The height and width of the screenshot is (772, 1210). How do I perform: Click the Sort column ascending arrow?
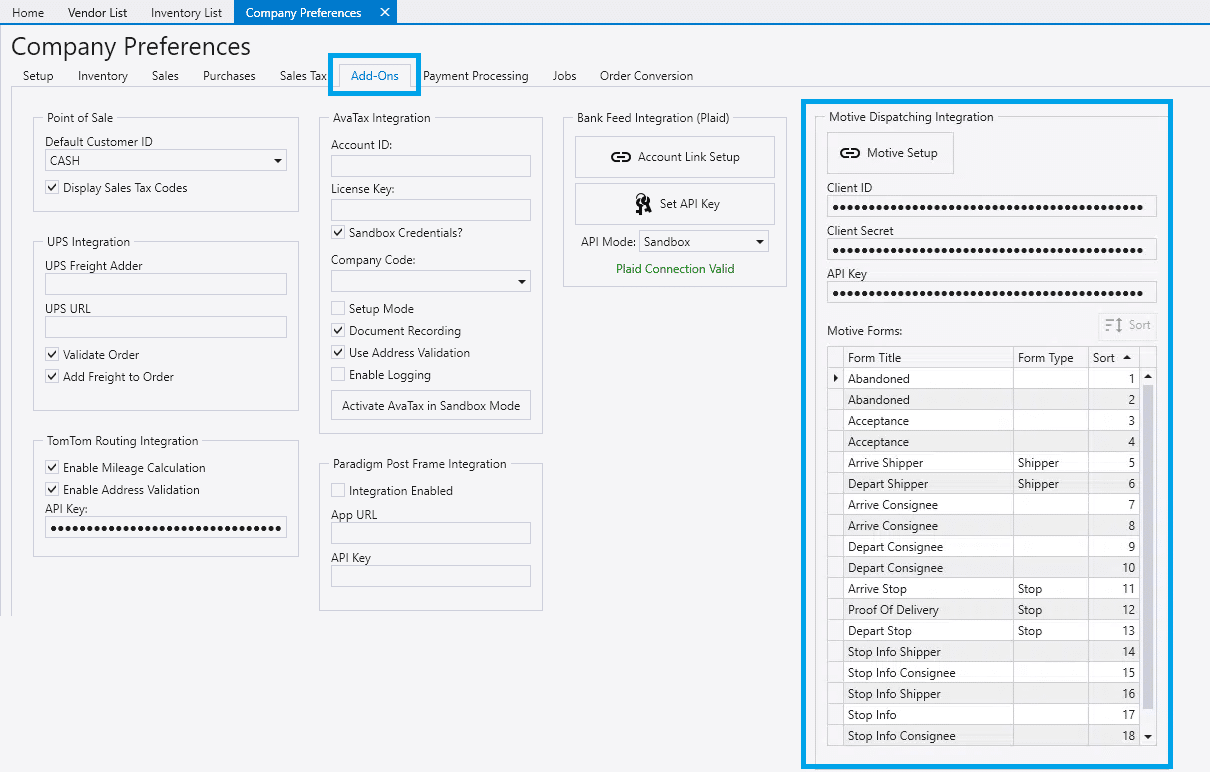point(1127,357)
